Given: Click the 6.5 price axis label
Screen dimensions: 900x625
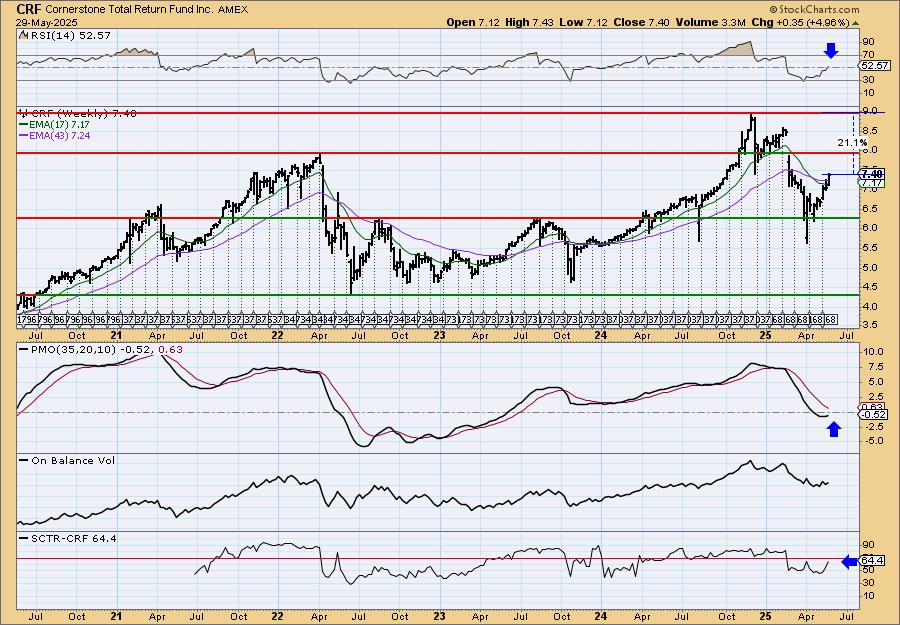Looking at the screenshot, I should 870,208.
